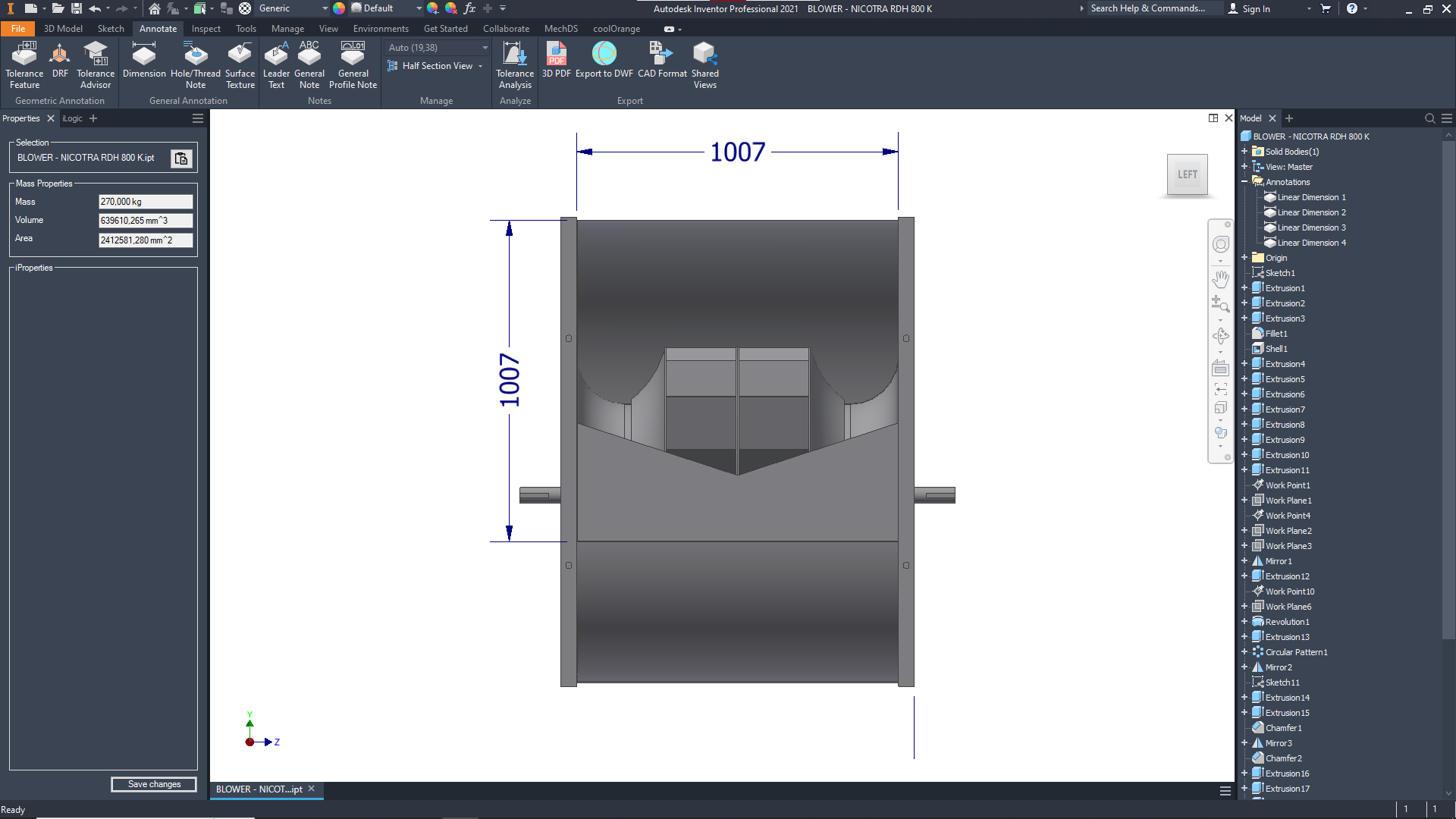Collapse the Annotations folder in browser
The width and height of the screenshot is (1456, 819).
[1244, 182]
